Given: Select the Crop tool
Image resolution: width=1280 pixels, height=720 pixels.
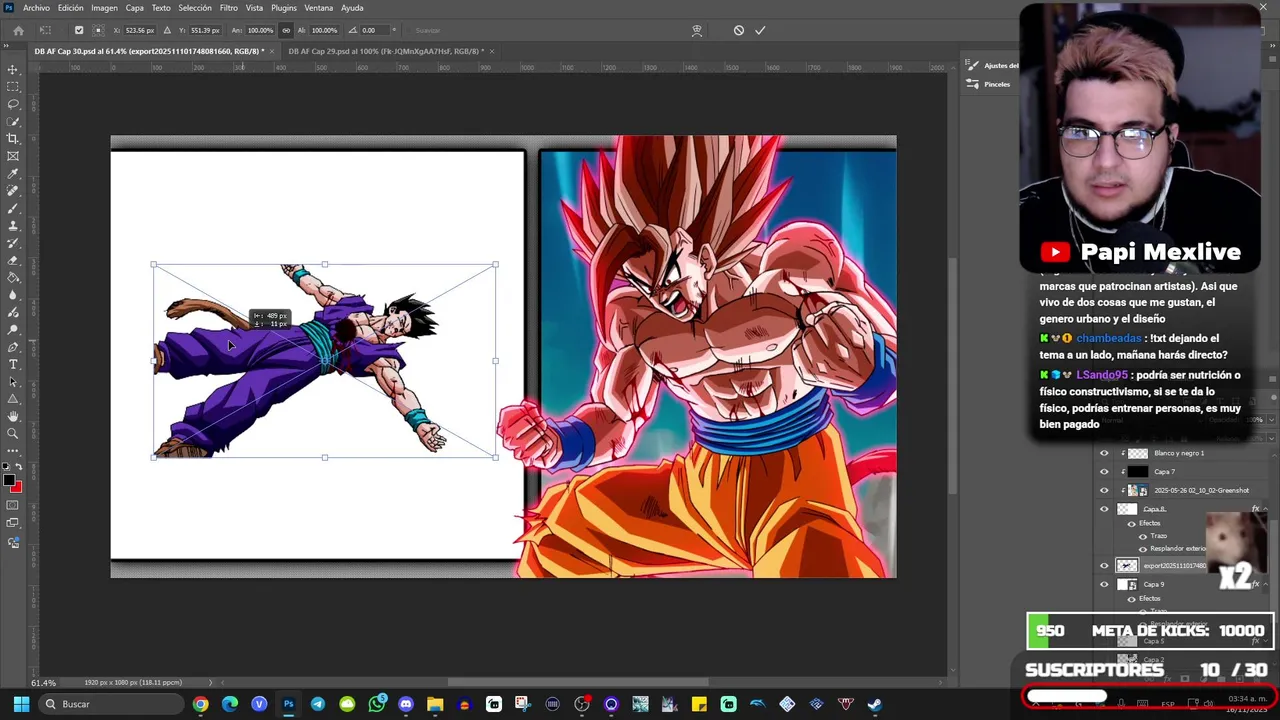Looking at the screenshot, I should pos(13,139).
